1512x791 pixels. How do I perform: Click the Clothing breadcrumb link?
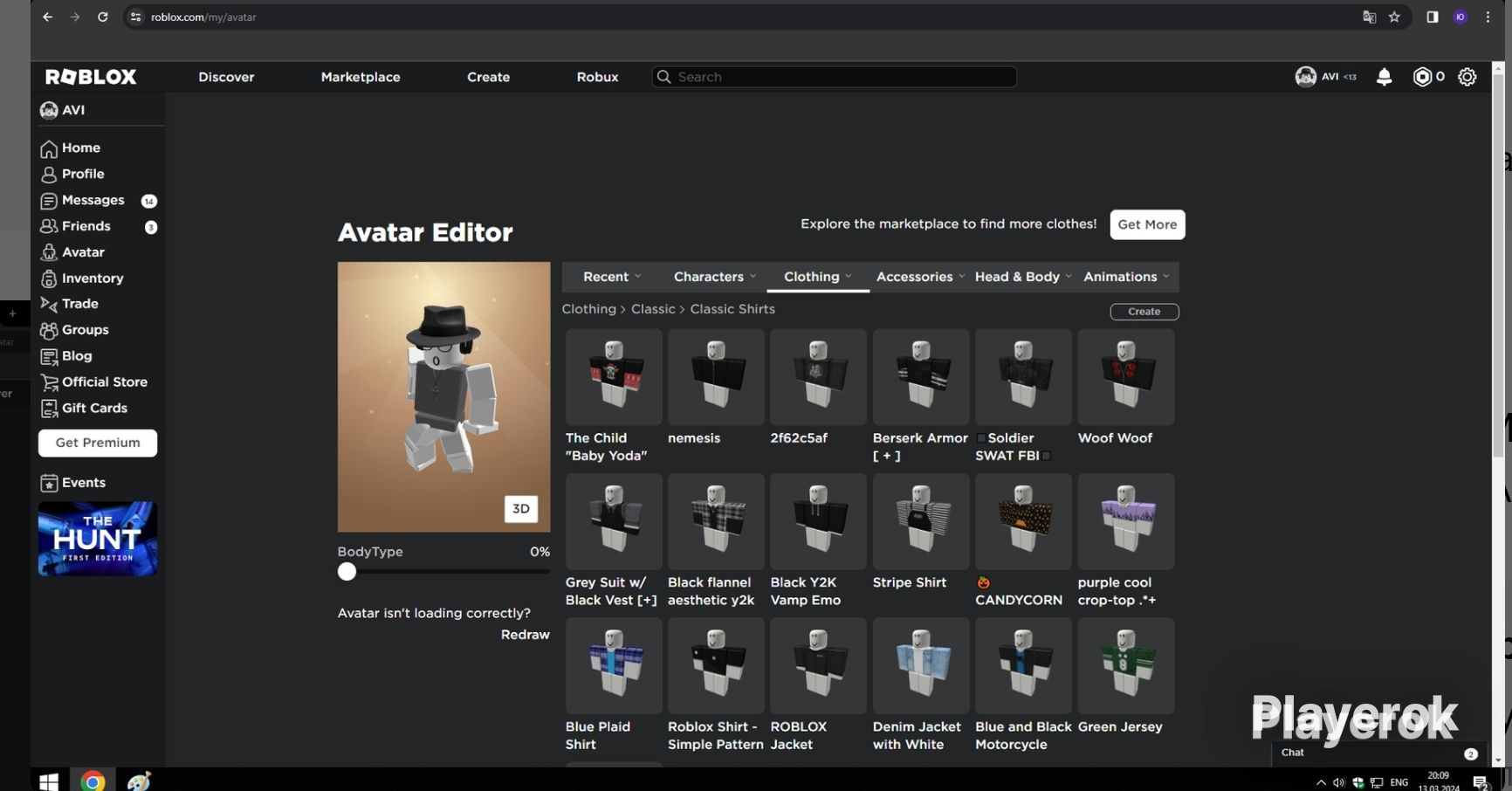588,309
